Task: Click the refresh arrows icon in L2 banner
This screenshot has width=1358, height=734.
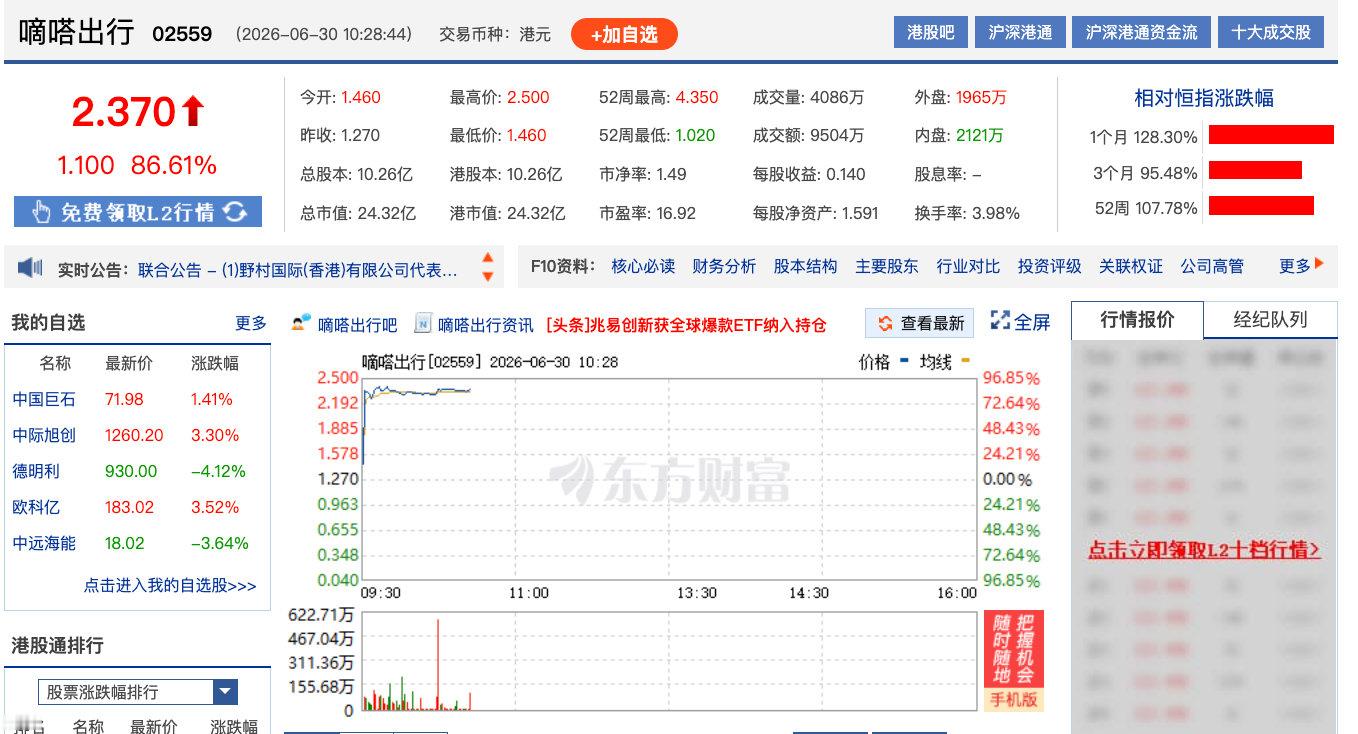Action: (x=235, y=211)
